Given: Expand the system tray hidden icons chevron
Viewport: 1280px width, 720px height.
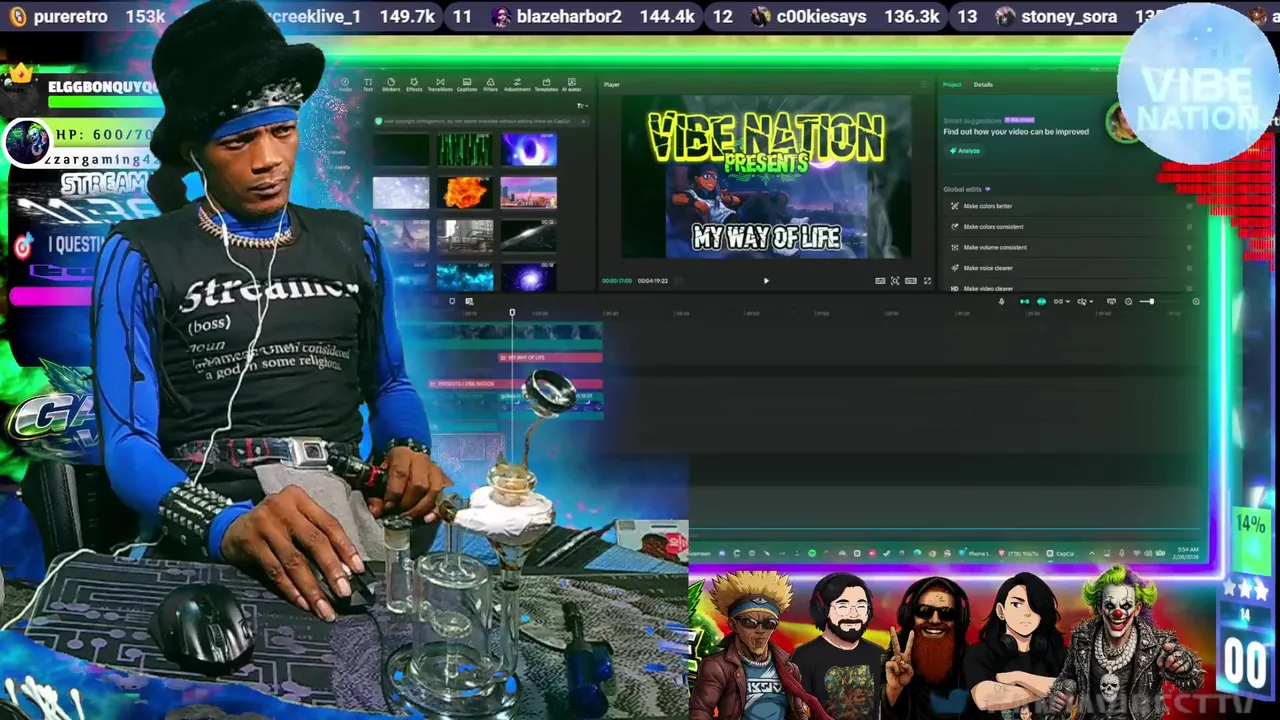Looking at the screenshot, I should pyautogui.click(x=1092, y=553).
